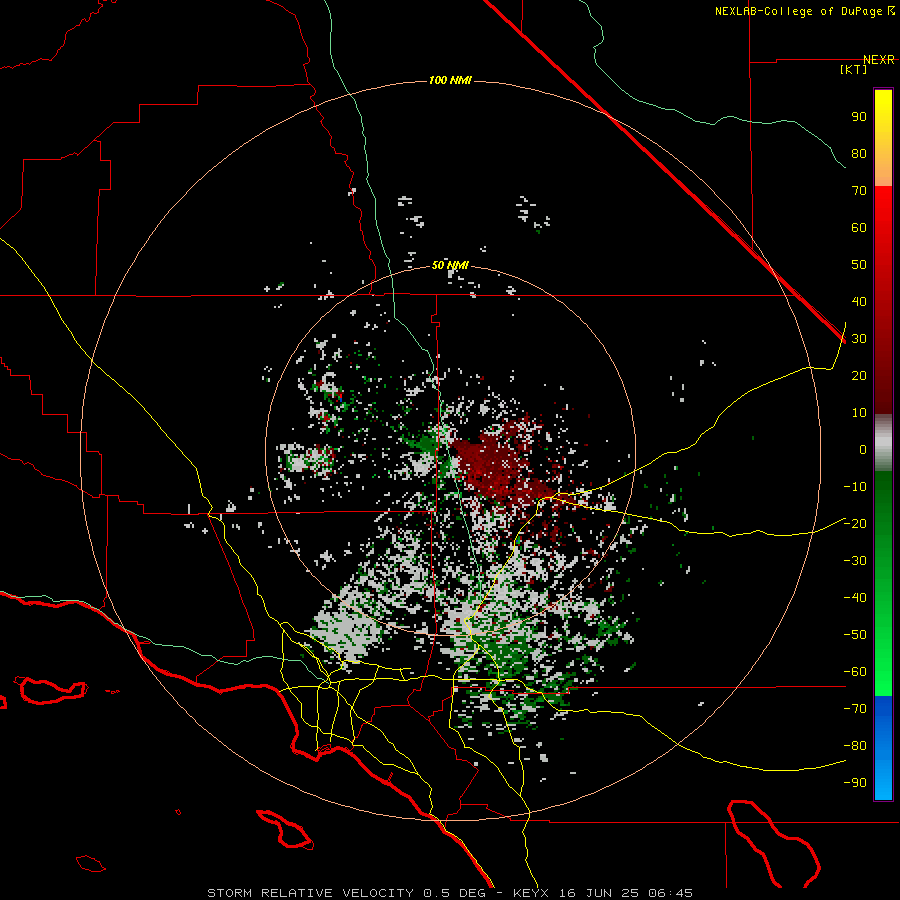
Task: Click the -10 value on velocity scale
Action: coord(855,487)
